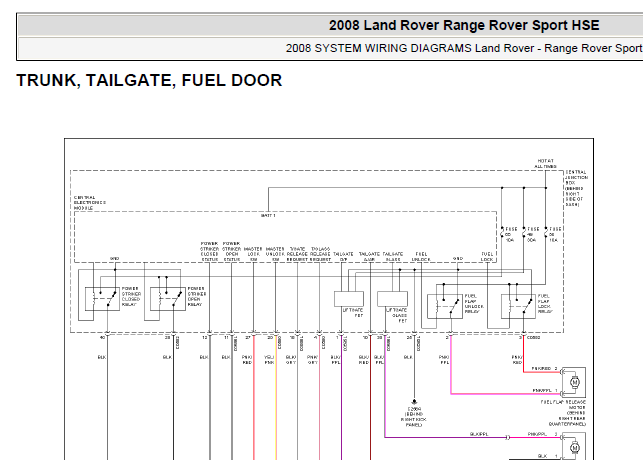Image resolution: width=643 pixels, height=460 pixels.
Task: Click the "2008 Land Rover Range Rover Sport HSE" title
Action: (464, 25)
